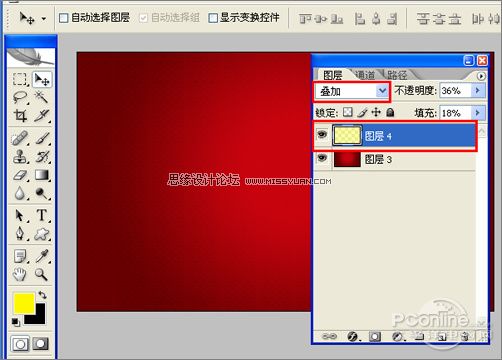
Task: Switch to Standard edit mode
Action: (20, 344)
